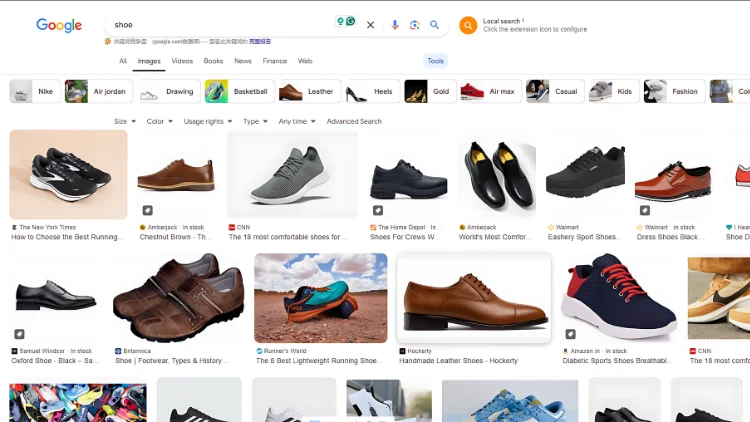This screenshot has width=750, height=422.
Task: Open the Britannica brown strap shoe image
Action: (178, 298)
